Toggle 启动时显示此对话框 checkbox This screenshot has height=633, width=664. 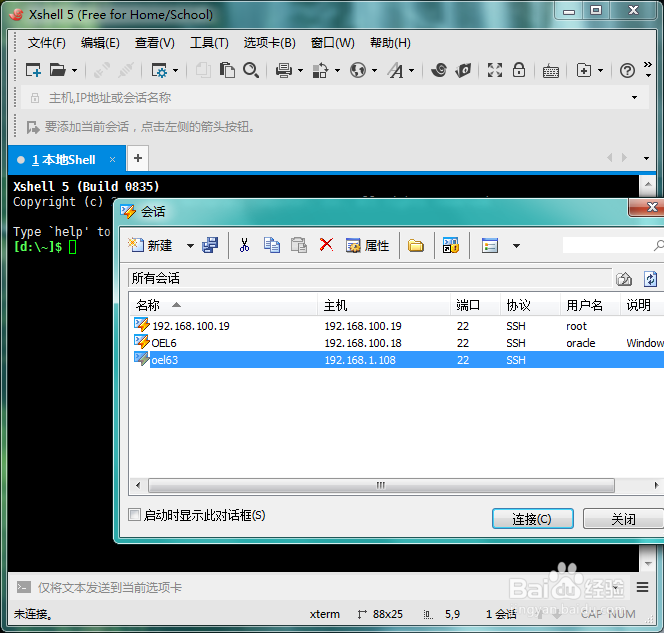(x=134, y=515)
